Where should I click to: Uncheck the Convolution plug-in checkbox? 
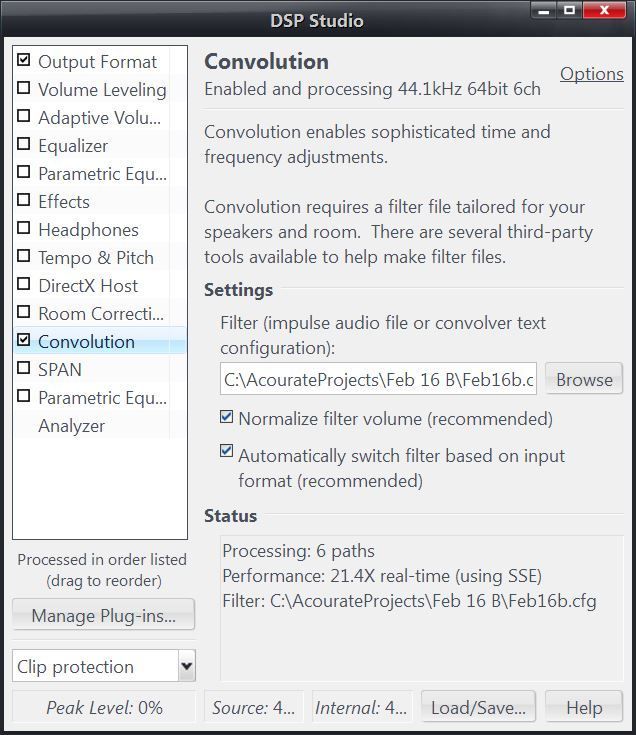[x=23, y=340]
